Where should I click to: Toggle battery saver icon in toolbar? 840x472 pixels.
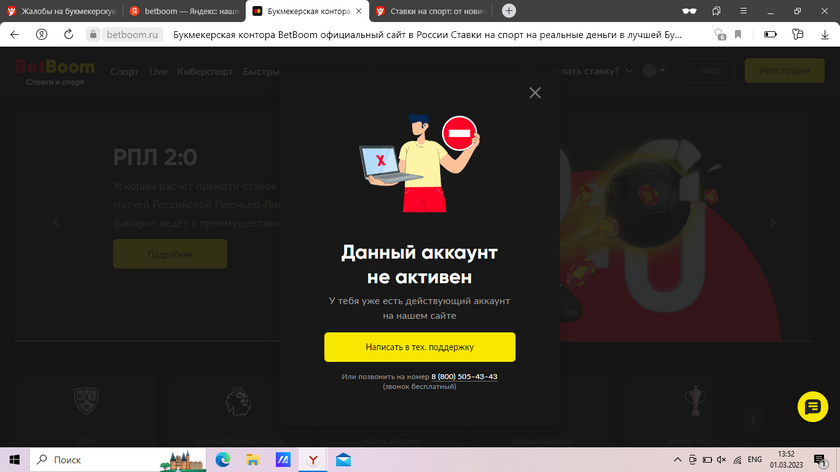coord(770,34)
